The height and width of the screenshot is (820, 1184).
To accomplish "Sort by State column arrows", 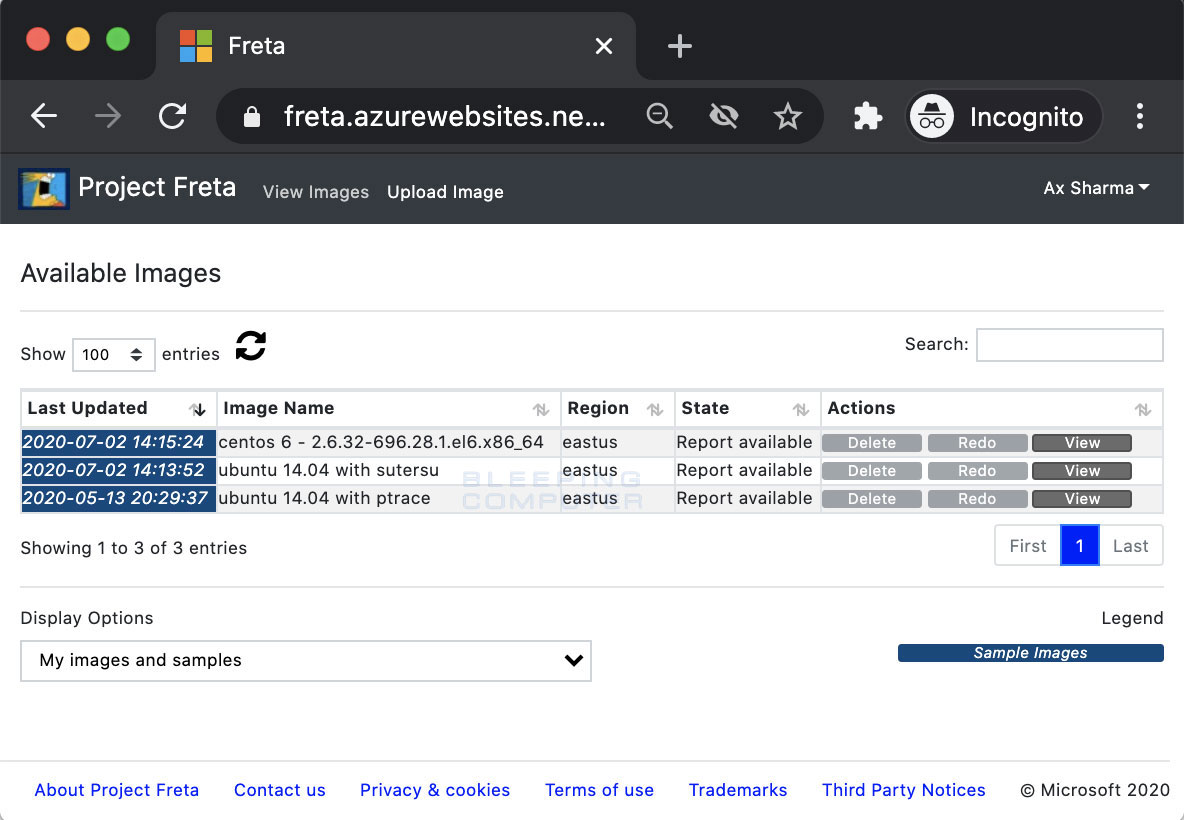I will [800, 409].
